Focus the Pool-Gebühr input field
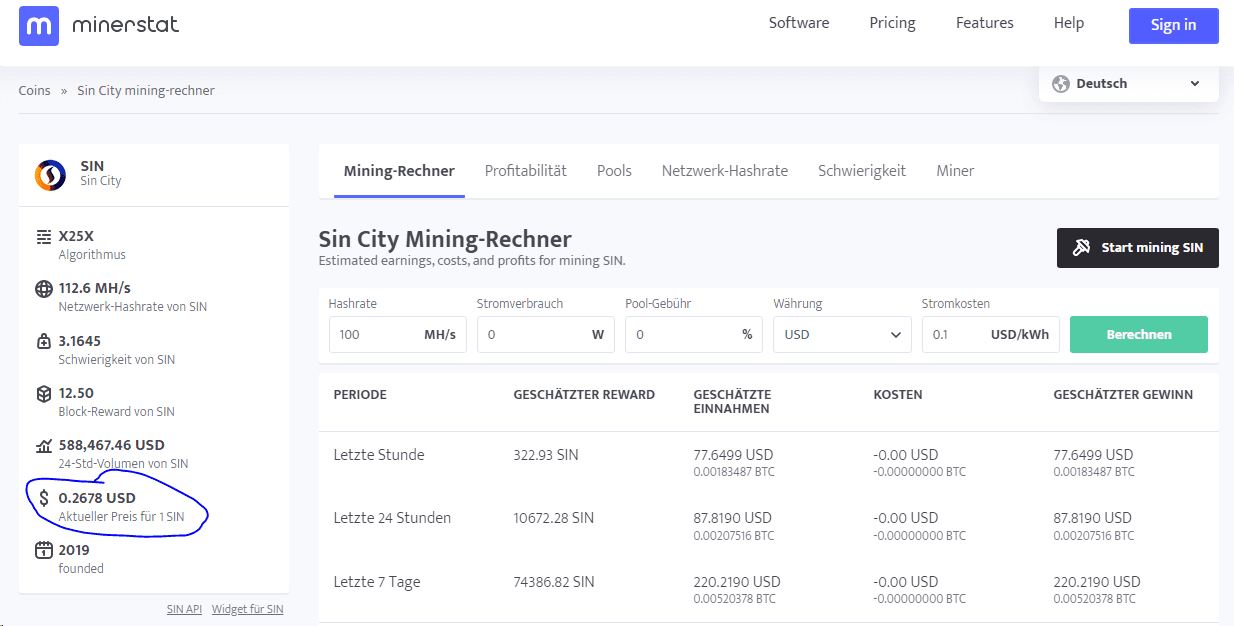 [694, 334]
